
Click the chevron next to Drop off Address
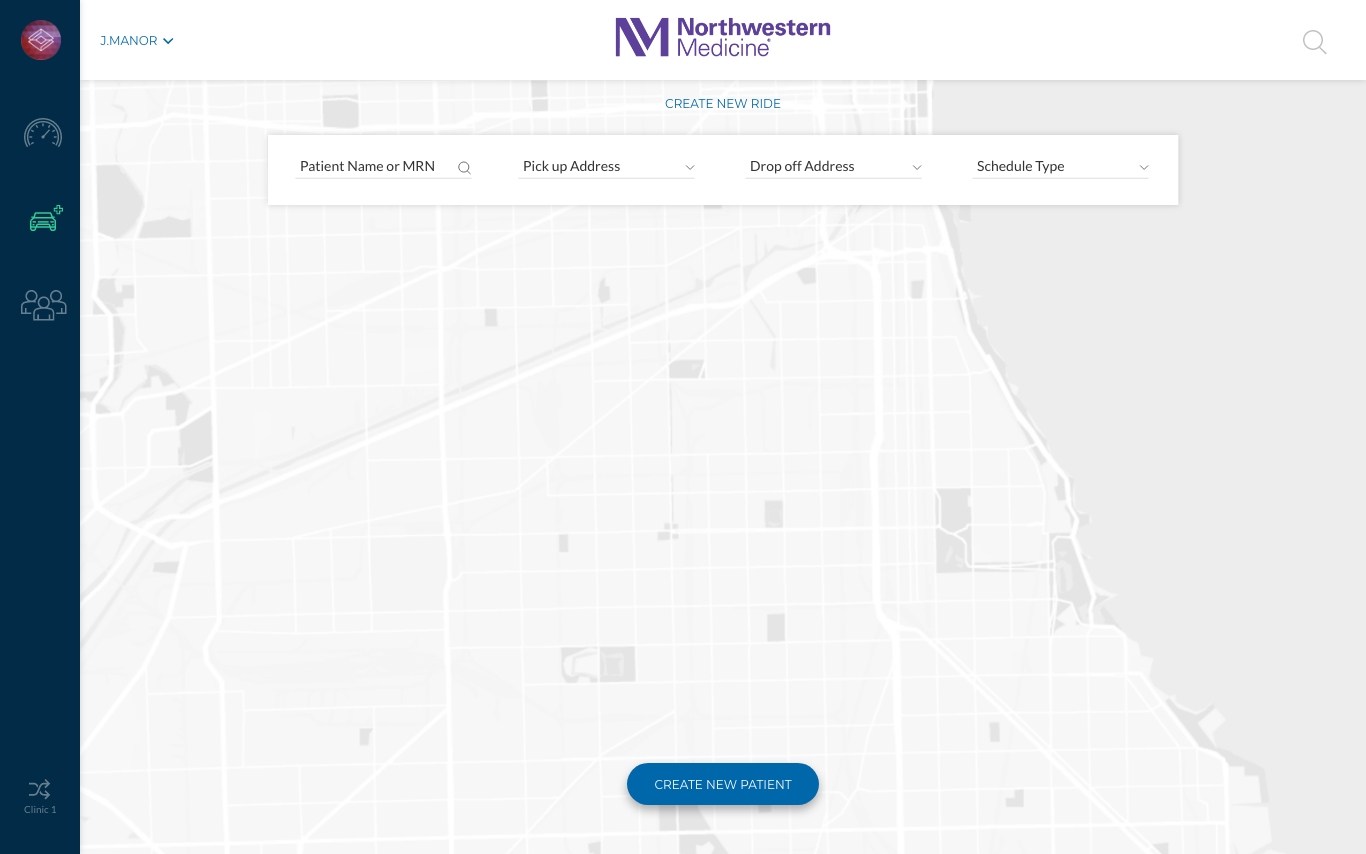917,168
